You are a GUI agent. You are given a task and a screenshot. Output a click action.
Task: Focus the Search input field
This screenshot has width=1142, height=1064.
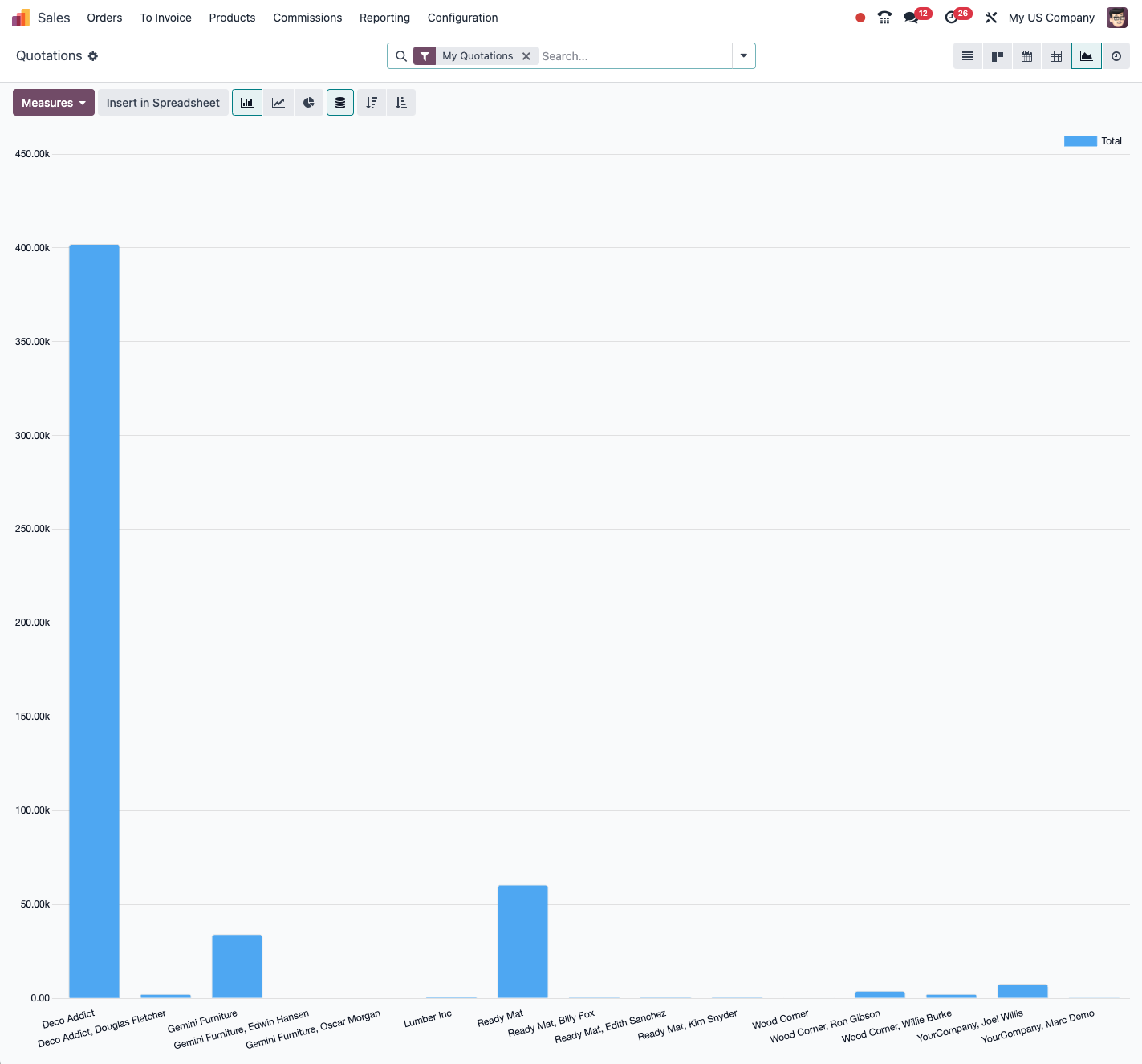[x=636, y=56]
